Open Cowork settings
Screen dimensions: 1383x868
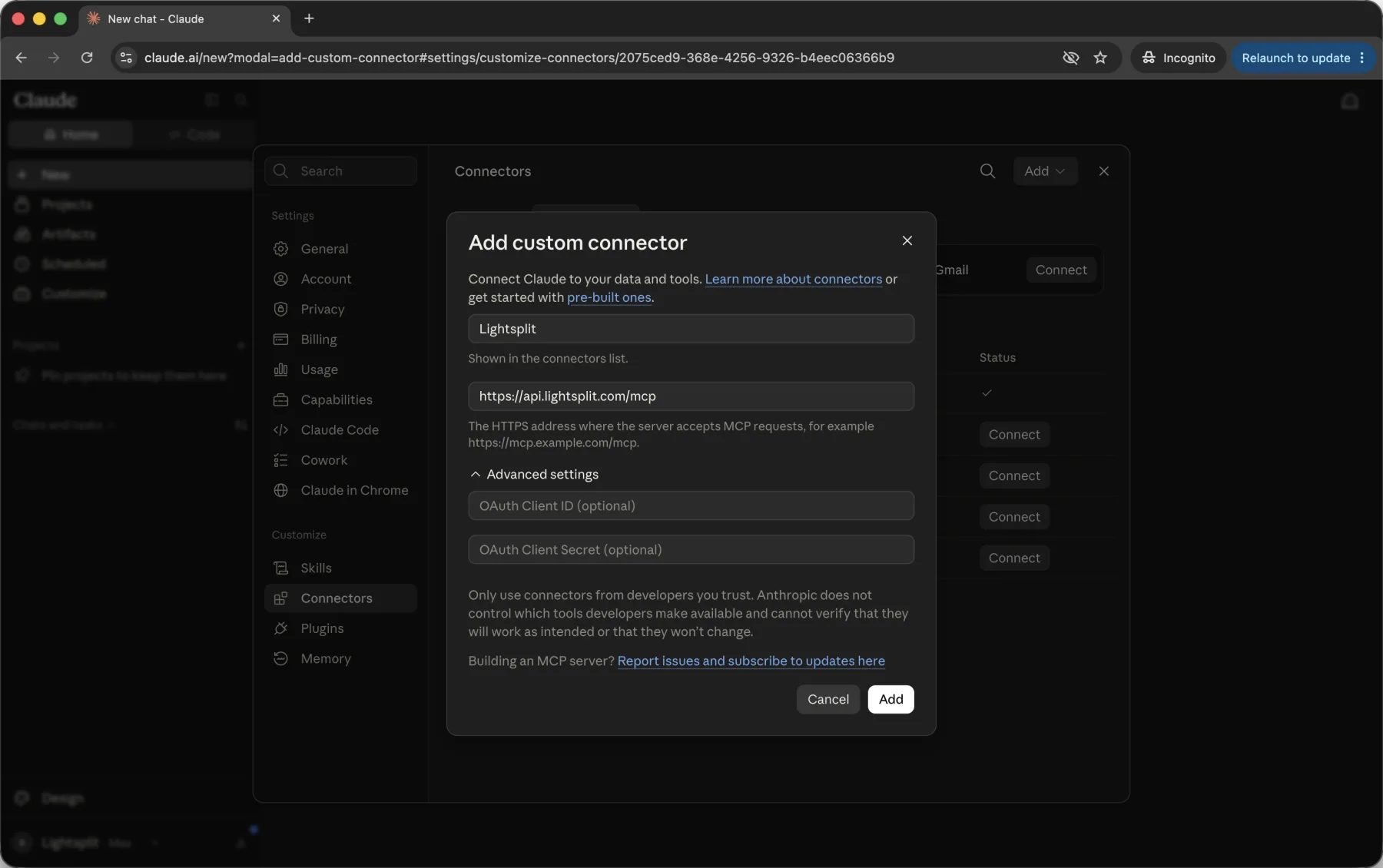pos(340,460)
